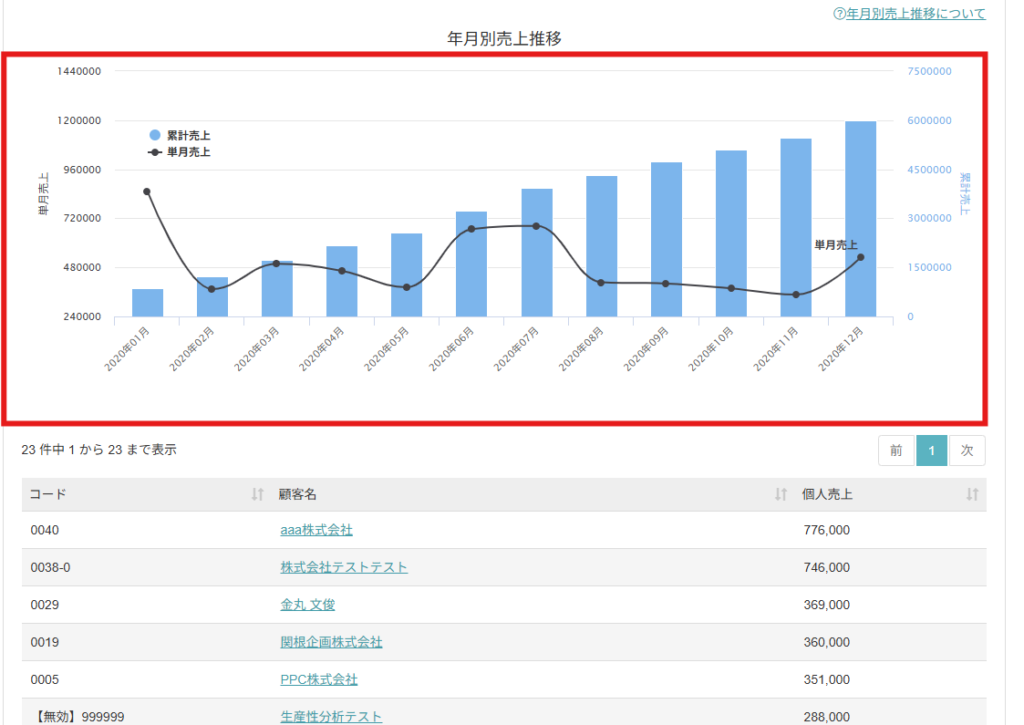Open customer link aaa株式会社

(x=316, y=530)
